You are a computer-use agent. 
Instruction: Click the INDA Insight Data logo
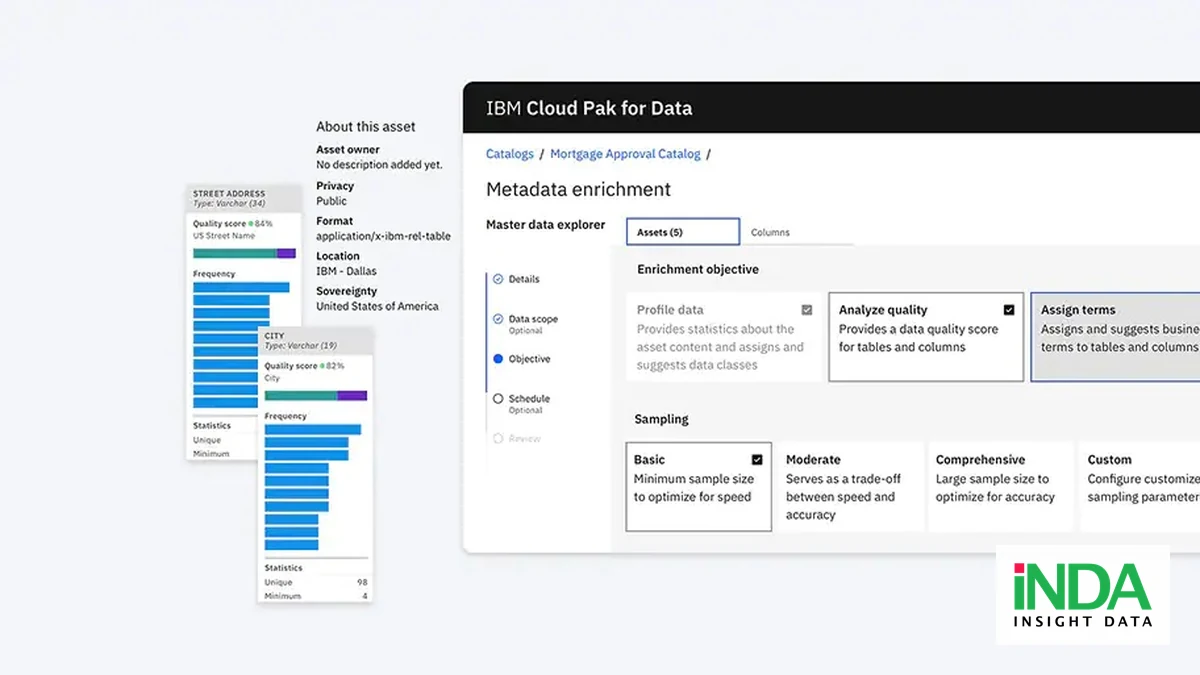[x=1082, y=594]
